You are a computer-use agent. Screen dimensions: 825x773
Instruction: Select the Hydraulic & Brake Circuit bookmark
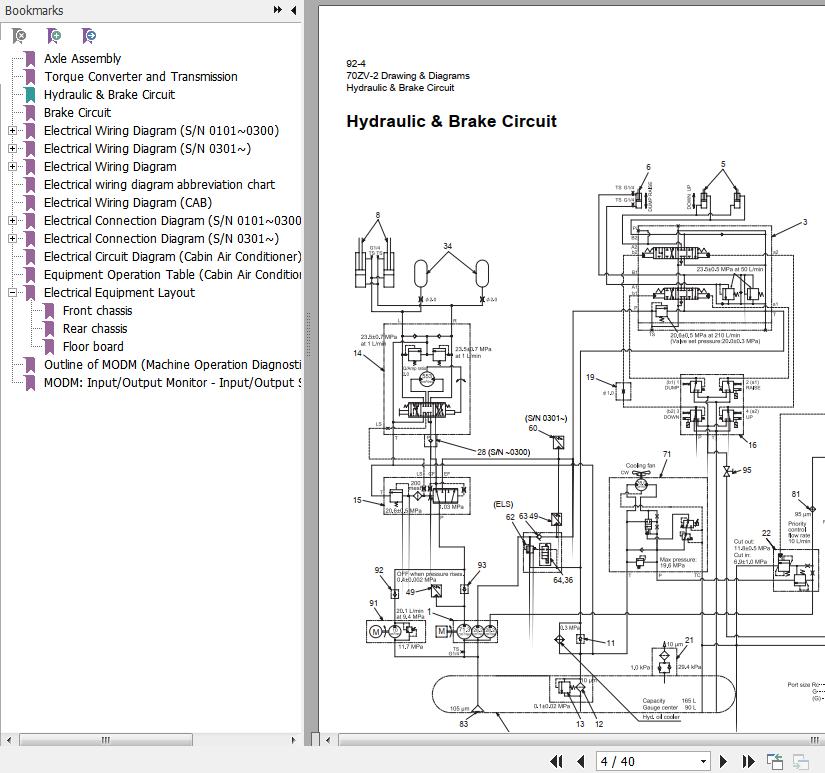coord(109,95)
